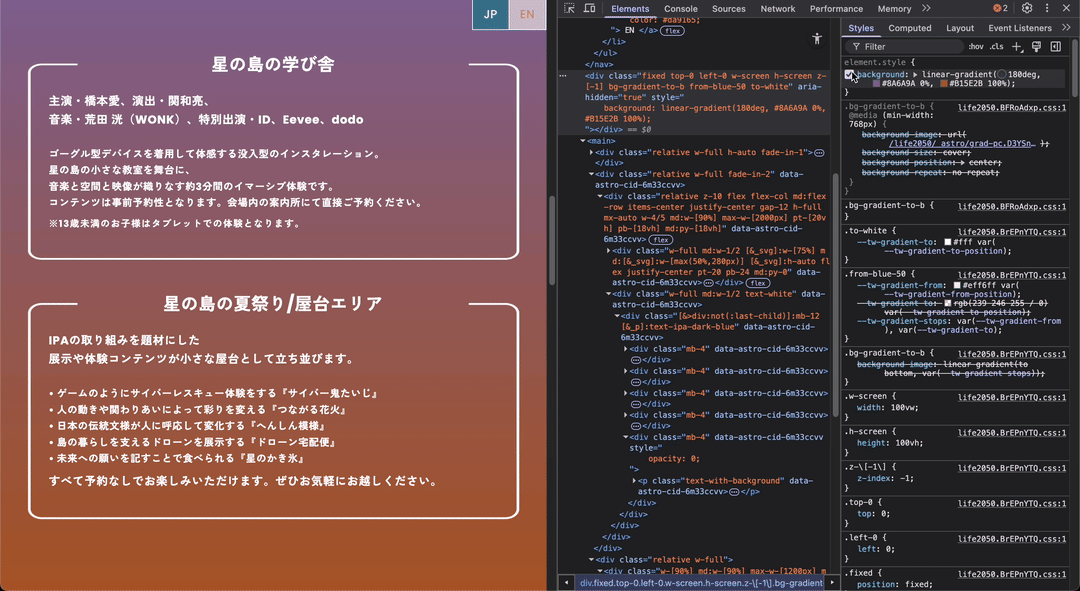The width and height of the screenshot is (1080, 591).
Task: Switch to Computed styles tab
Action: click(909, 28)
